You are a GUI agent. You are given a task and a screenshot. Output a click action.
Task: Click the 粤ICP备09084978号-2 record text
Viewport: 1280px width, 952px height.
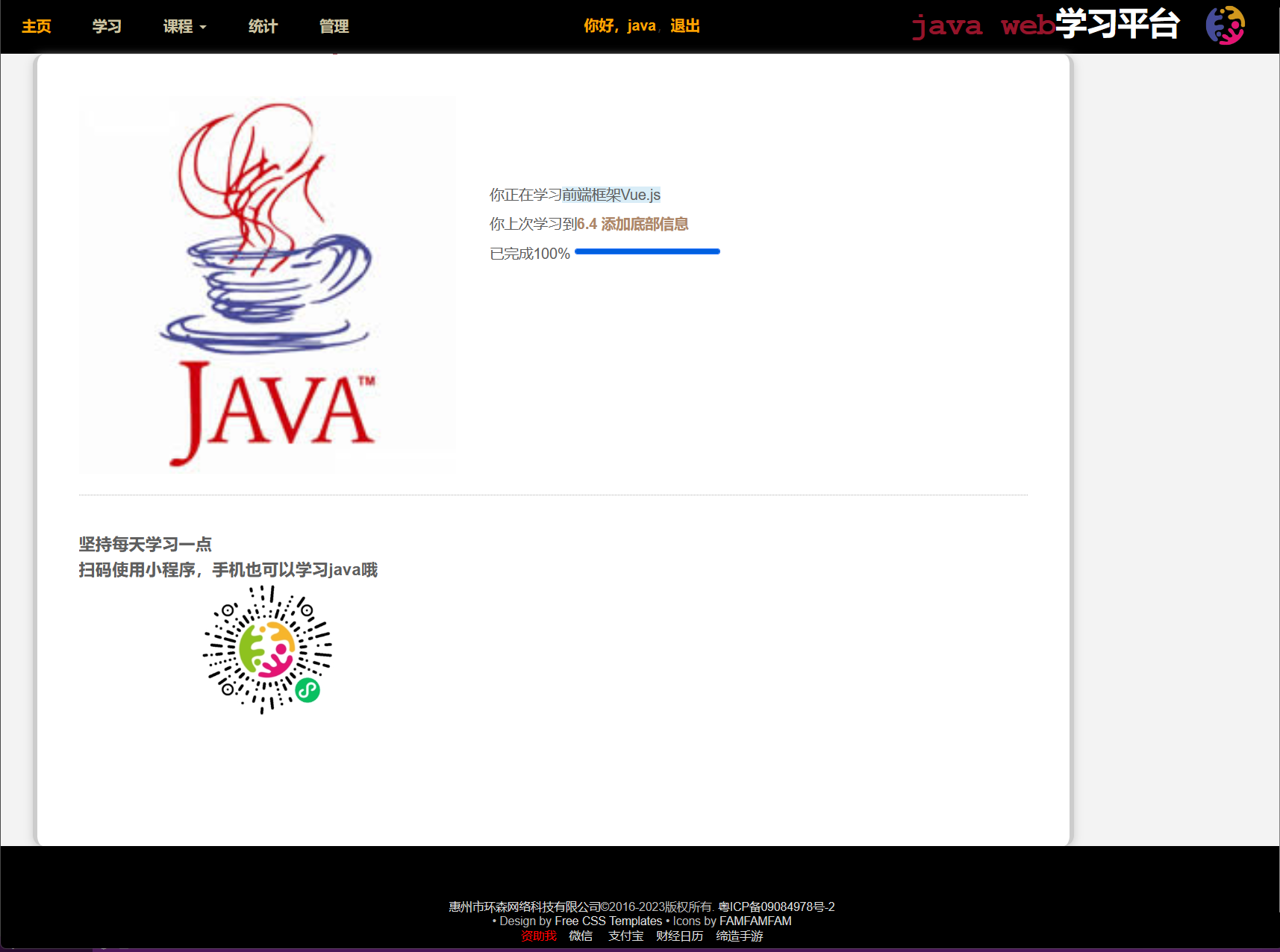(776, 906)
